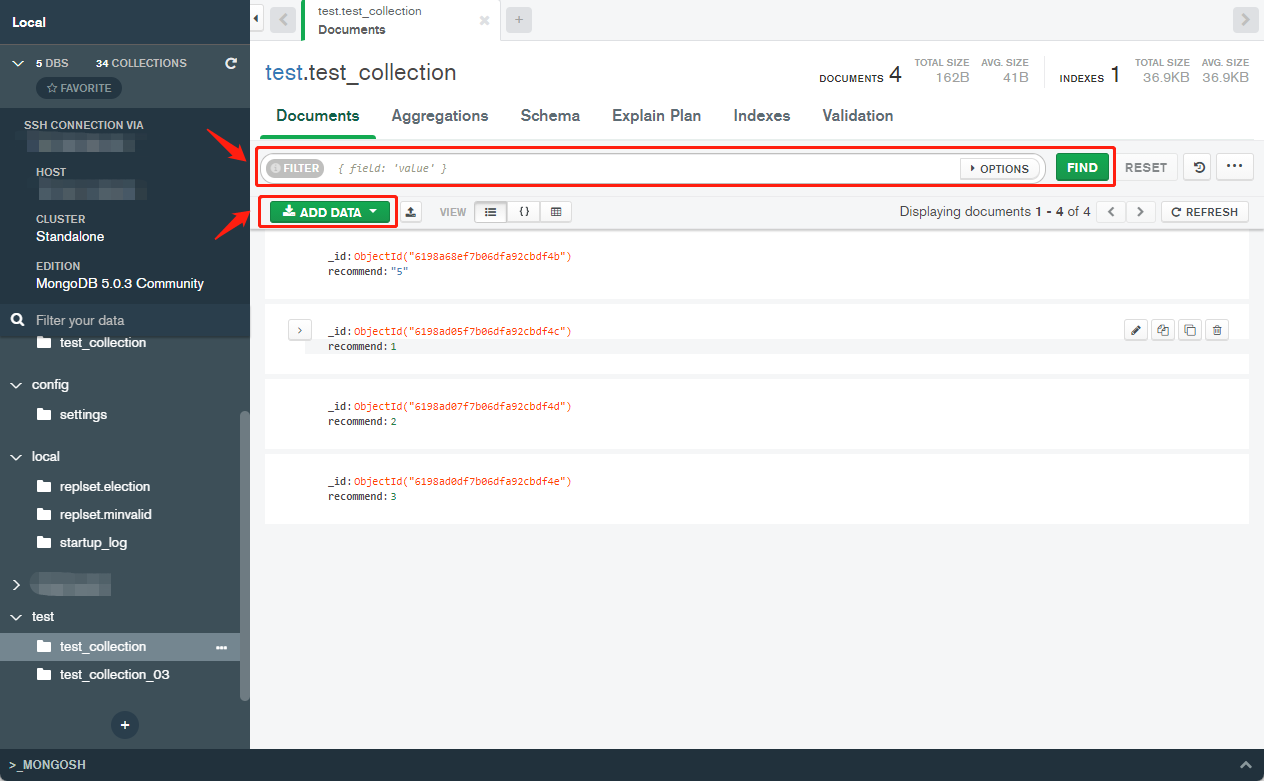Switch to Documents tab
The width and height of the screenshot is (1264, 781).
point(318,116)
